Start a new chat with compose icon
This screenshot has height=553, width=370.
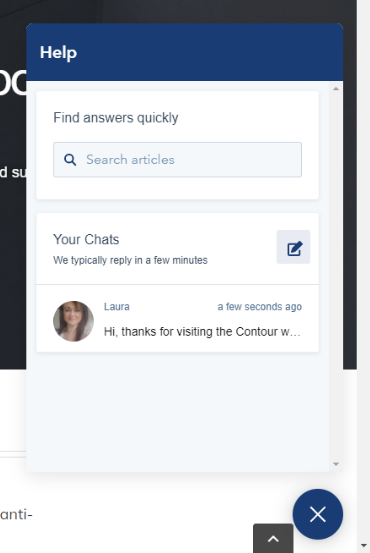point(293,247)
